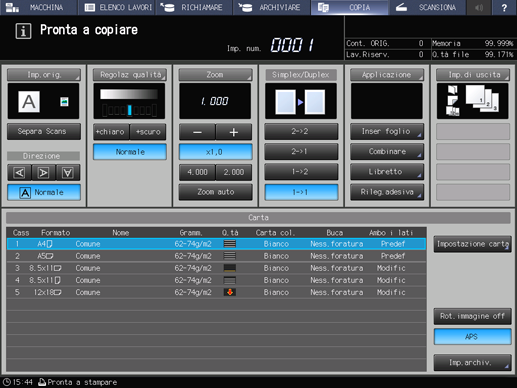The width and height of the screenshot is (517, 388).
Task: Open Imp. archiv. settings
Action: 472,362
